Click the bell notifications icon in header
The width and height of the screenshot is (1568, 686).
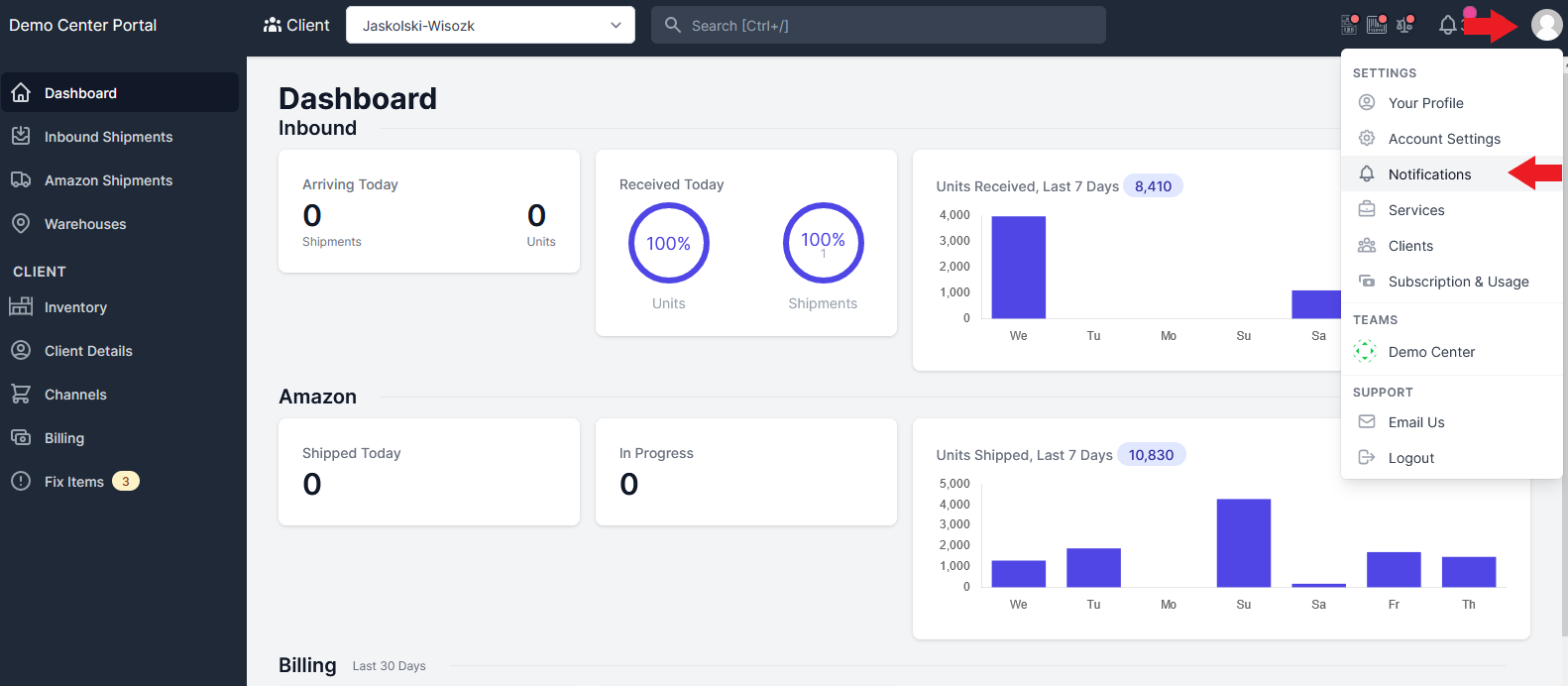(x=1448, y=25)
